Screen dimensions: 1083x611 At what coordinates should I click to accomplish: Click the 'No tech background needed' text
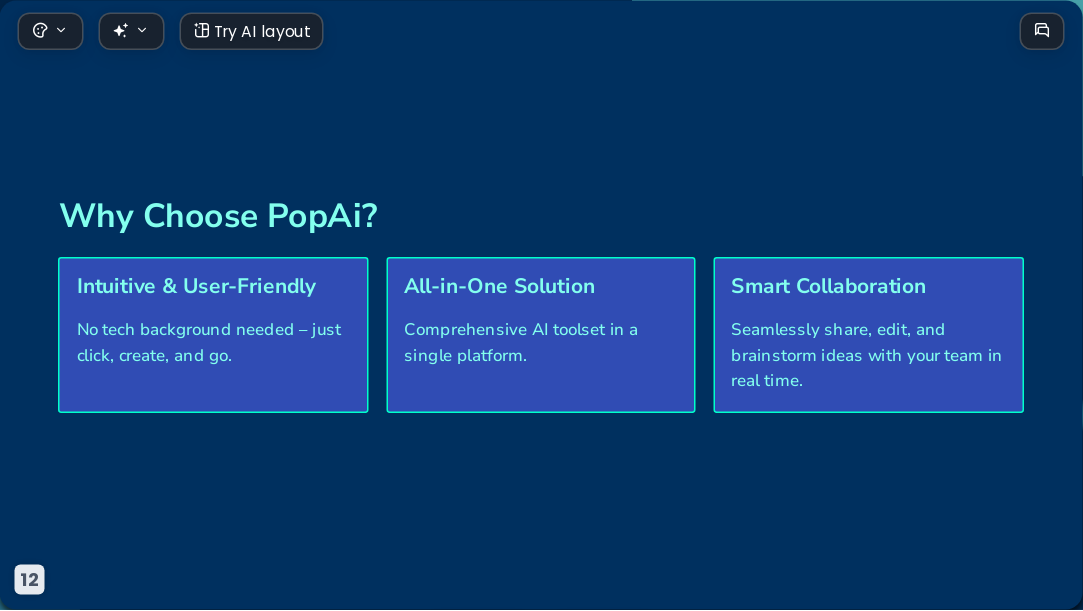(x=209, y=342)
